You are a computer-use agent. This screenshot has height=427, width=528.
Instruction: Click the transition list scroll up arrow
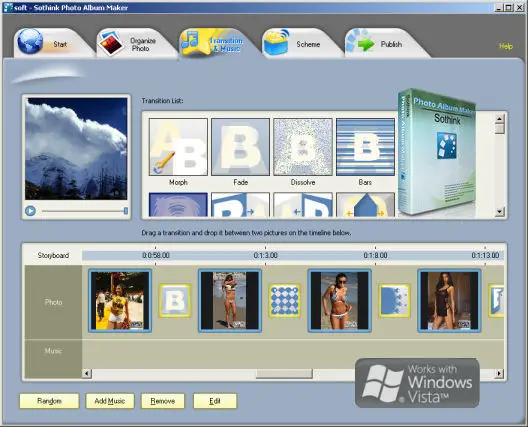(500, 119)
